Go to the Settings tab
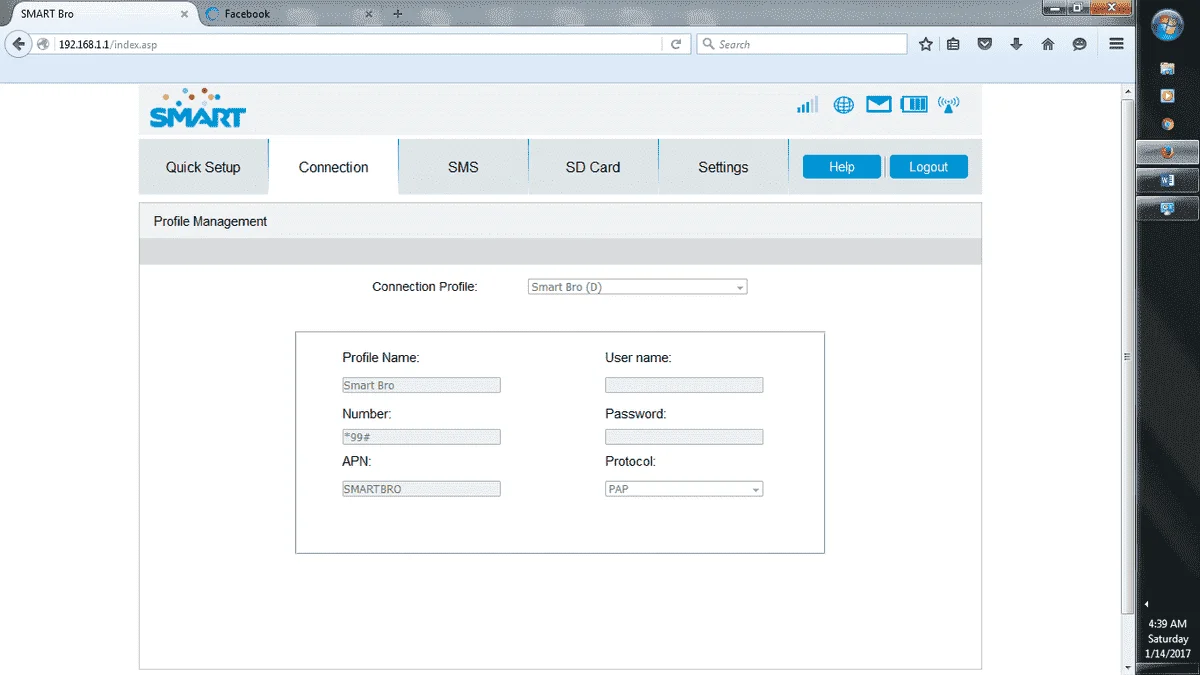The width and height of the screenshot is (1200, 675). [723, 167]
